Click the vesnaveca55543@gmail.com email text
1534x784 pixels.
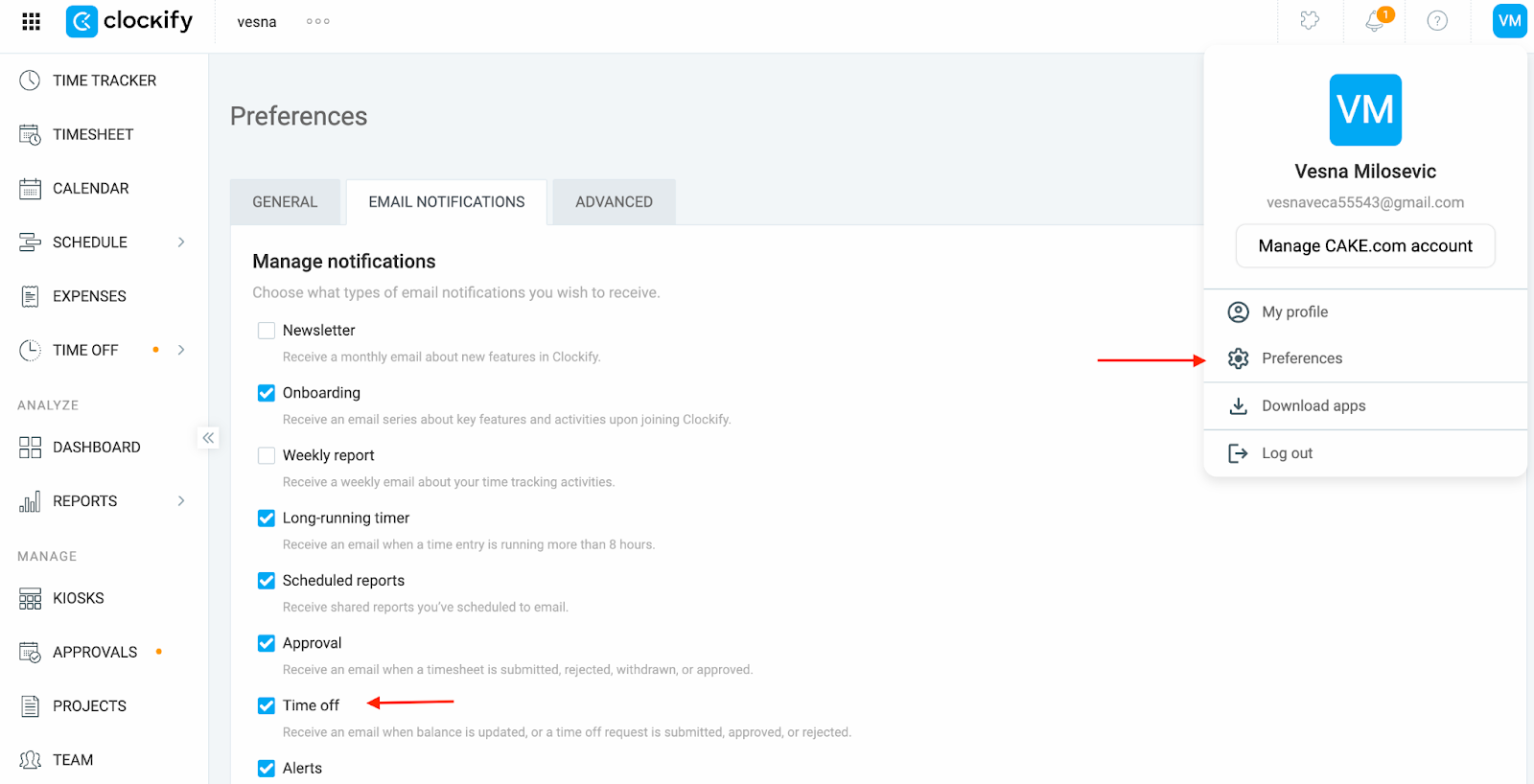[x=1365, y=202]
